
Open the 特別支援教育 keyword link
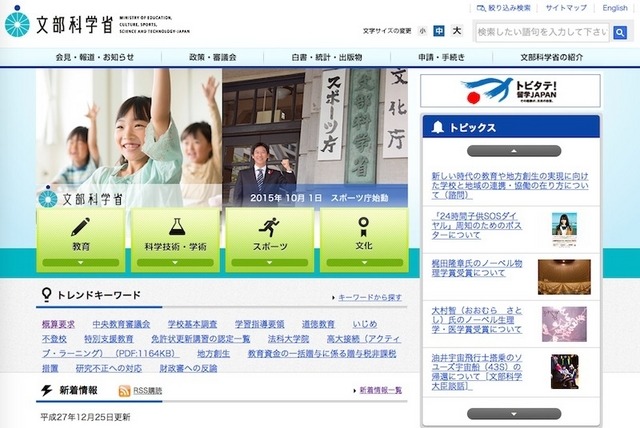[x=109, y=339]
